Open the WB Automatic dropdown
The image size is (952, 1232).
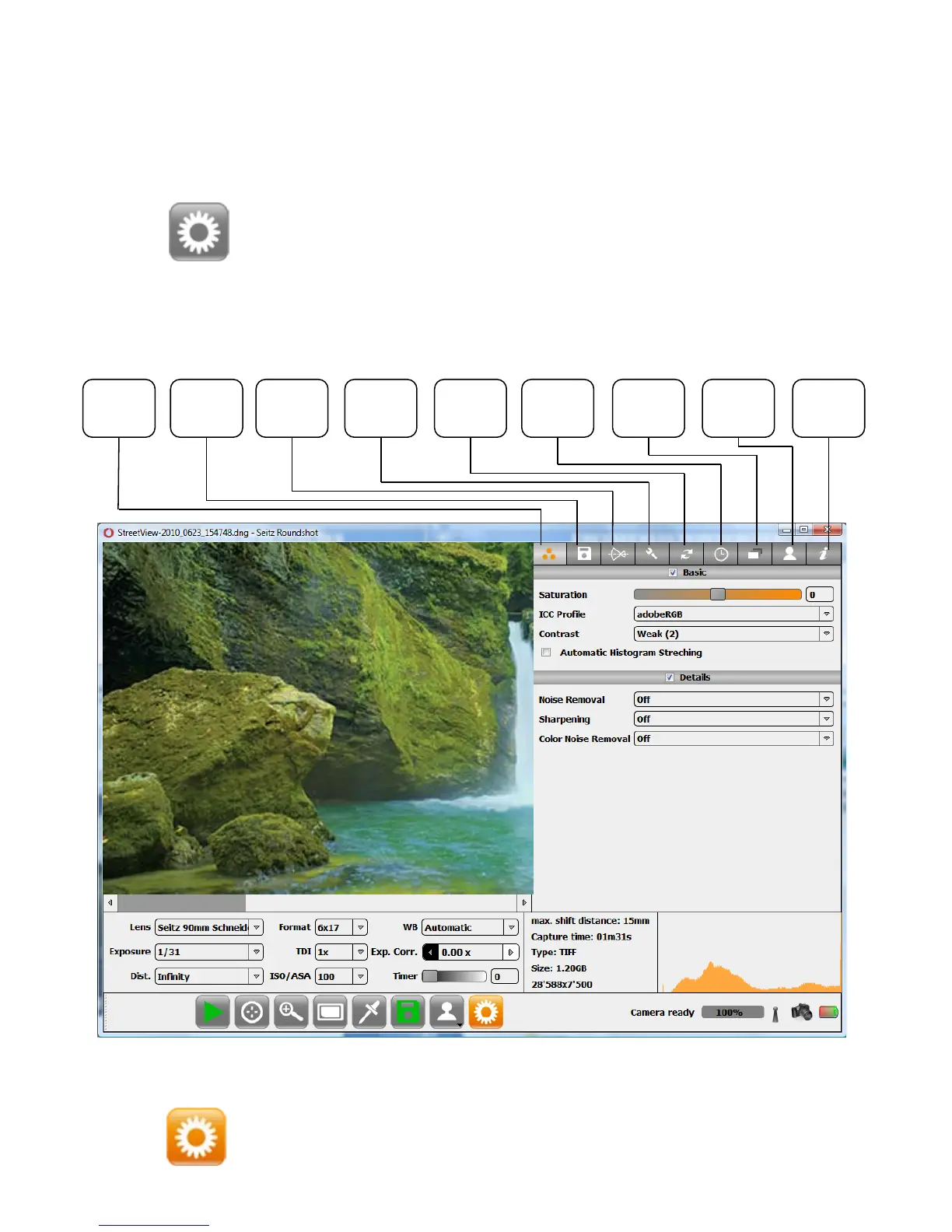pos(470,927)
